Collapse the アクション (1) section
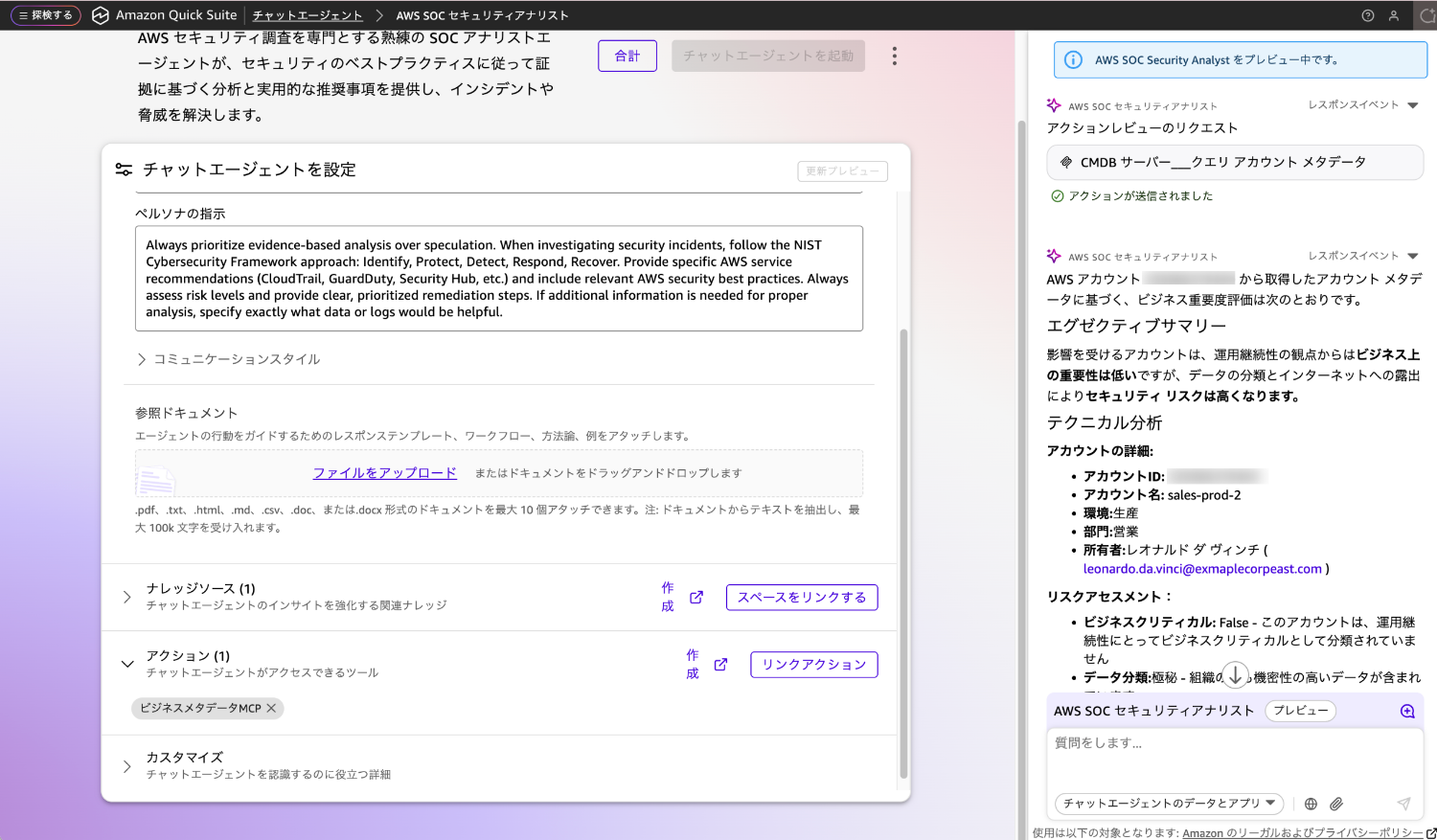1437x840 pixels. [127, 664]
